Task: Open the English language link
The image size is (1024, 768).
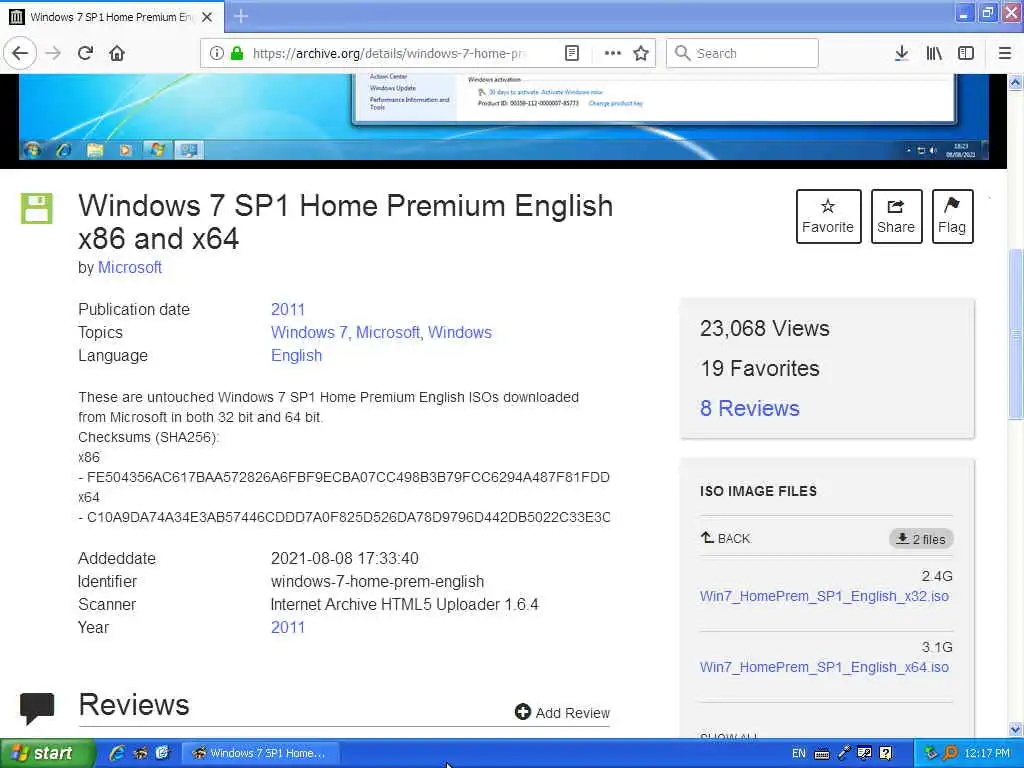Action: click(296, 356)
